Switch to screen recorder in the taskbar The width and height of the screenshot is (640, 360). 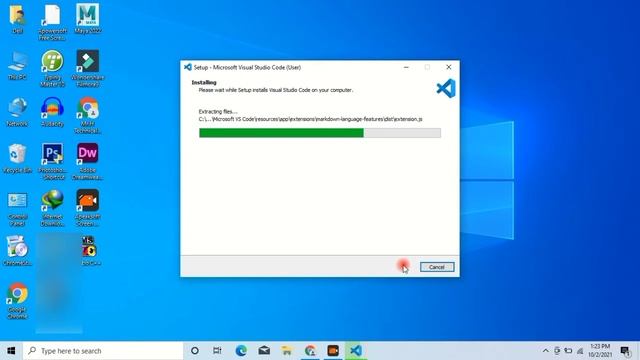click(333, 351)
